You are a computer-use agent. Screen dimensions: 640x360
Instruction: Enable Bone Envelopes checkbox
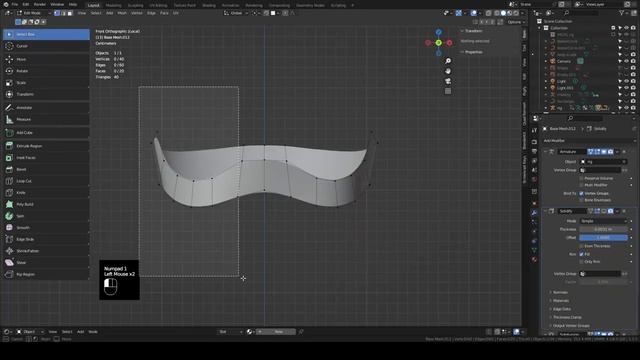point(582,200)
